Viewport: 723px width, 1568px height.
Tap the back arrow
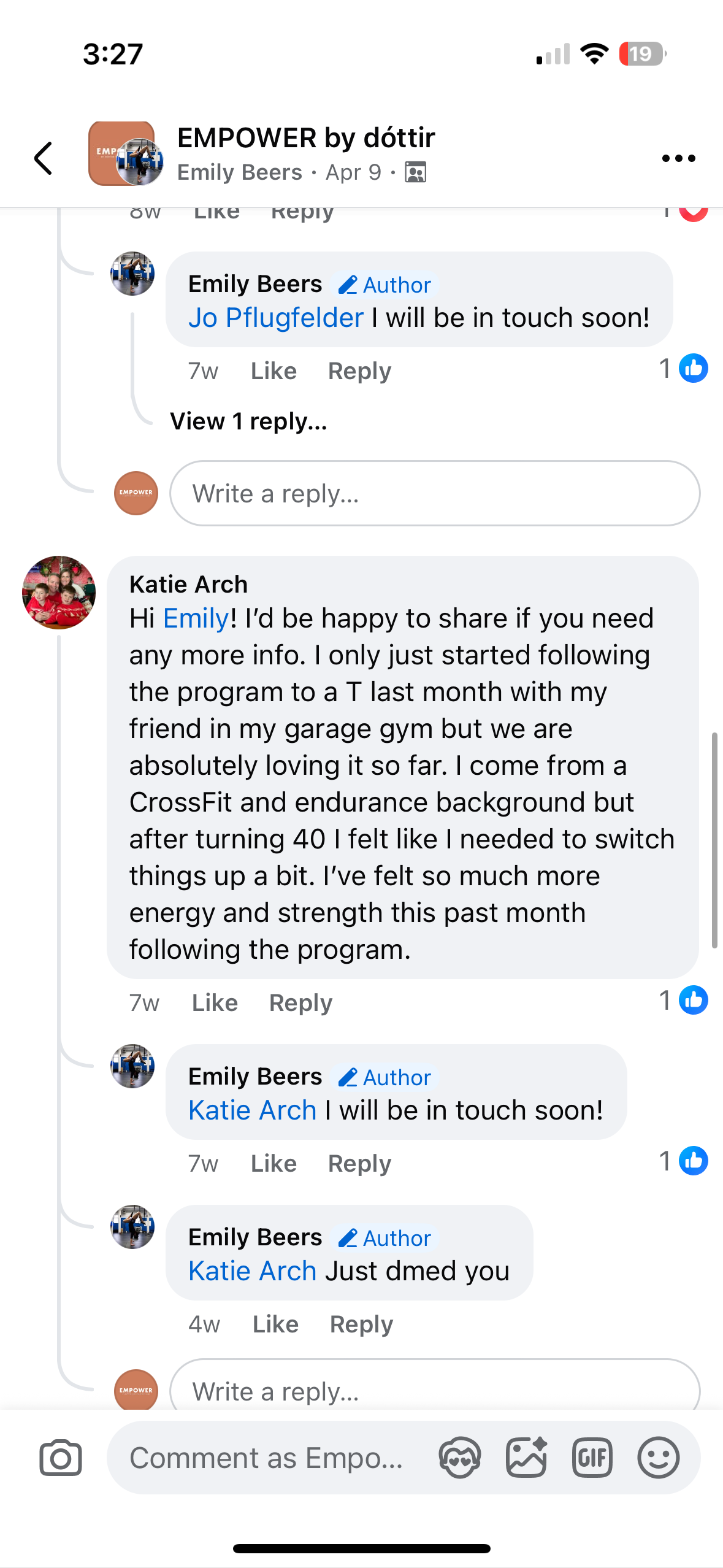pyautogui.click(x=43, y=158)
